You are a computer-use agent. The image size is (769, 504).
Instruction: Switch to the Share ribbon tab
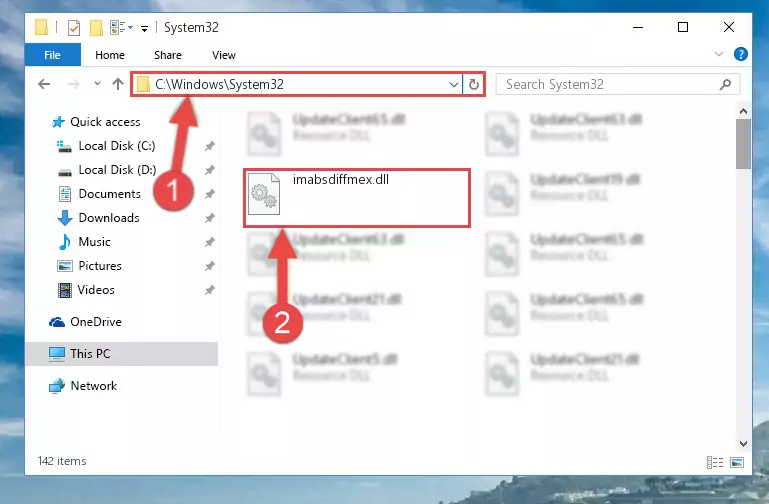coord(168,55)
